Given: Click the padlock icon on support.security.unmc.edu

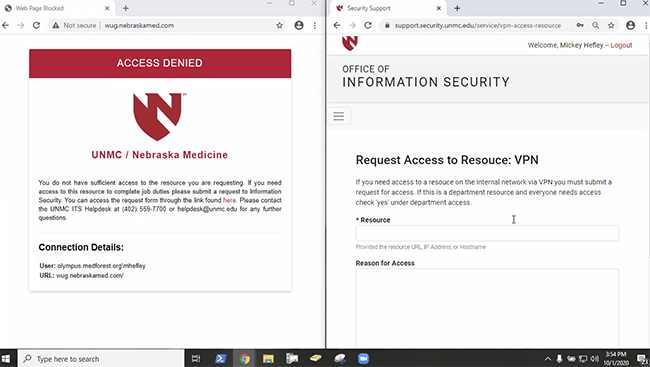Looking at the screenshot, I should click(x=387, y=25).
